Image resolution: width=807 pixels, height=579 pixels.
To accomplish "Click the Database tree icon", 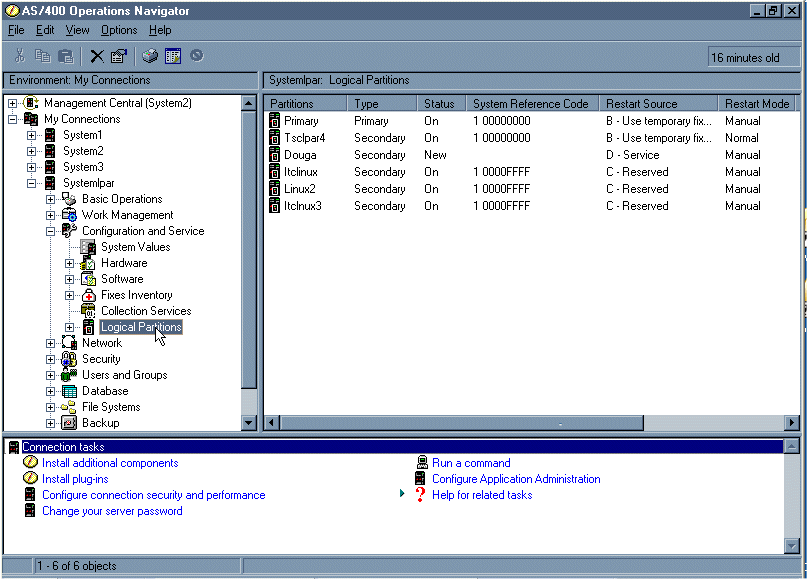I will pos(69,391).
